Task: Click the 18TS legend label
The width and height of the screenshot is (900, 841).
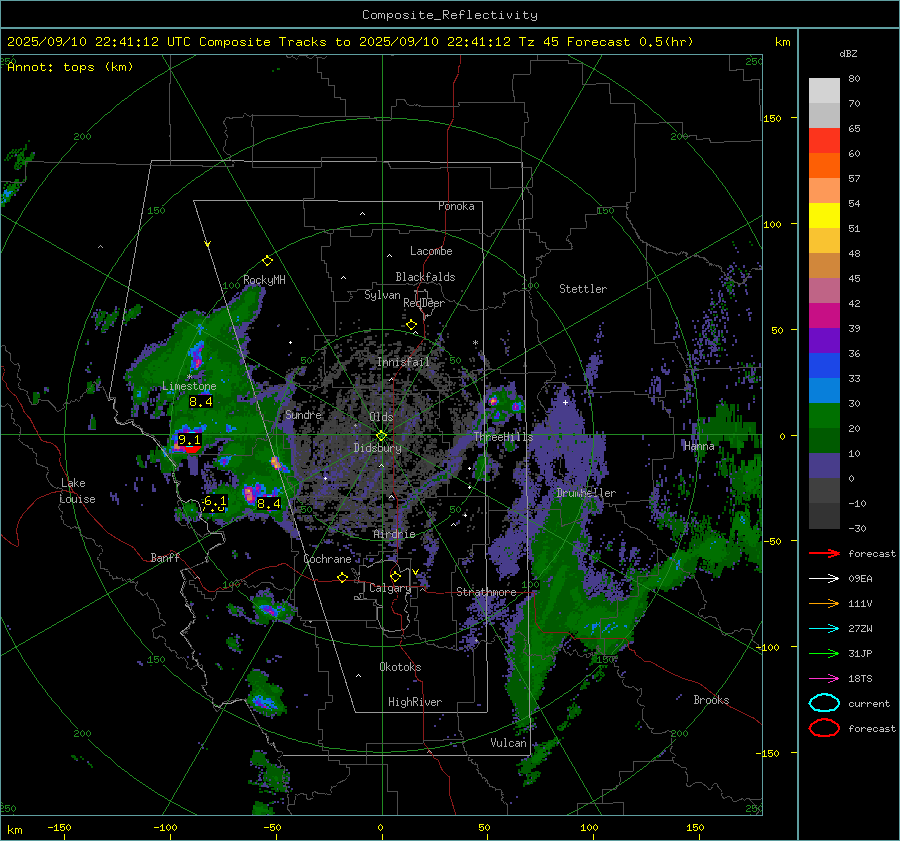Action: [860, 679]
